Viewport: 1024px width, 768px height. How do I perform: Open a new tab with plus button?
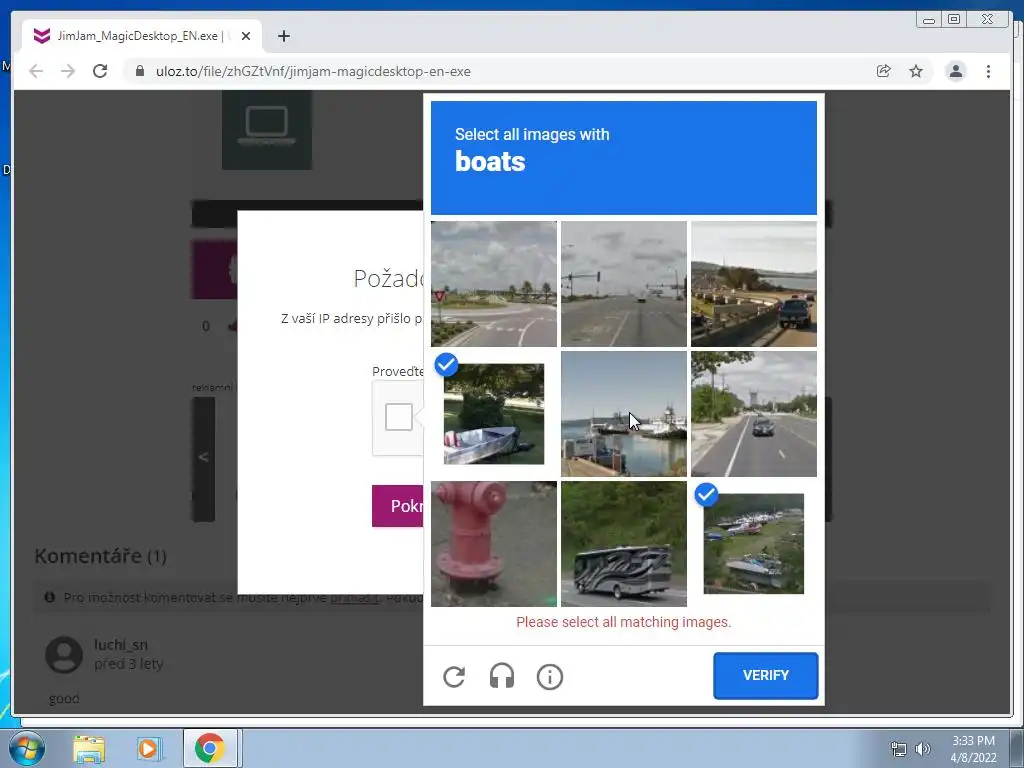(x=283, y=36)
